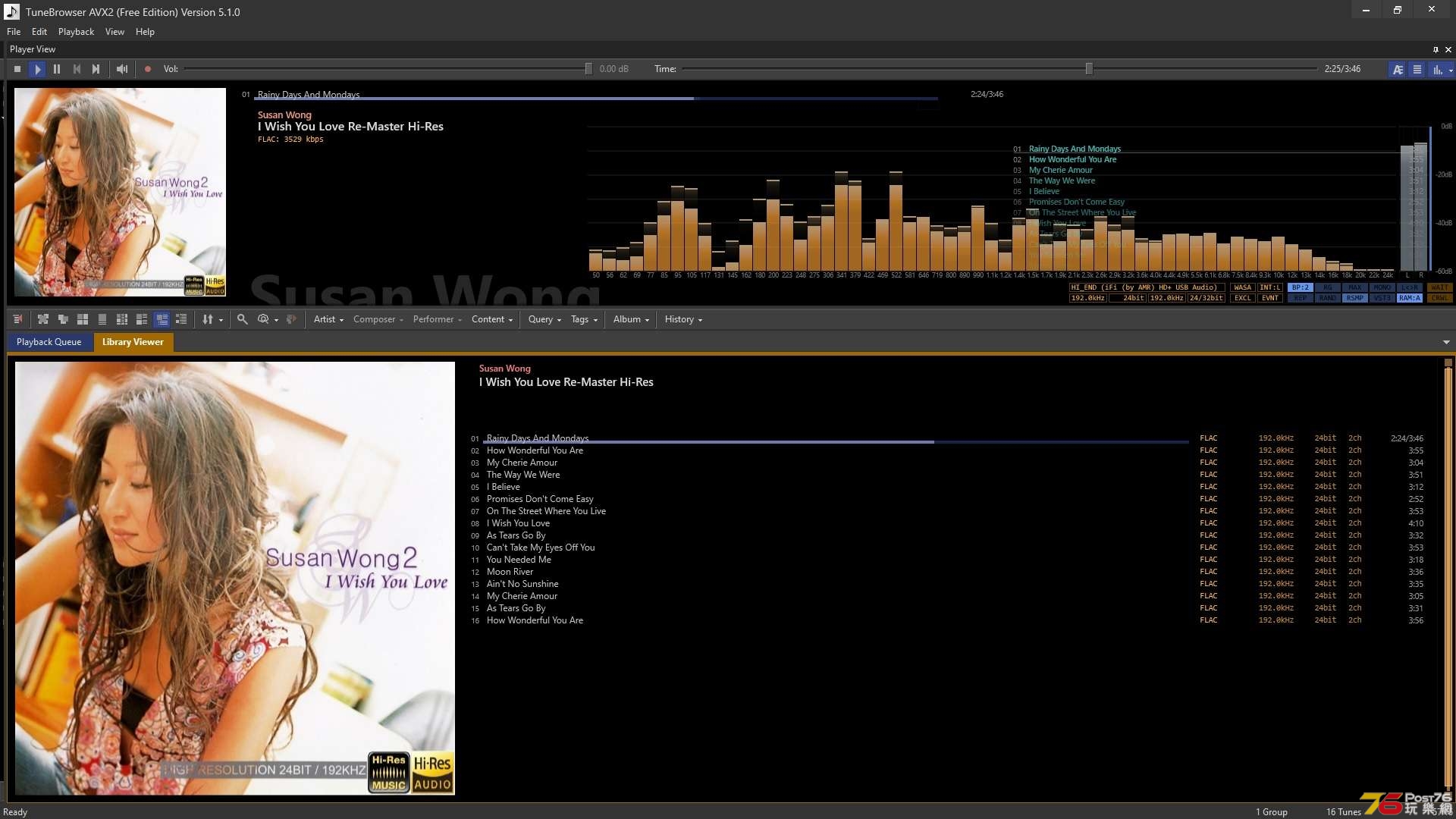1456x819 pixels.
Task: Click the WASA output mode indicator
Action: coord(1242,287)
